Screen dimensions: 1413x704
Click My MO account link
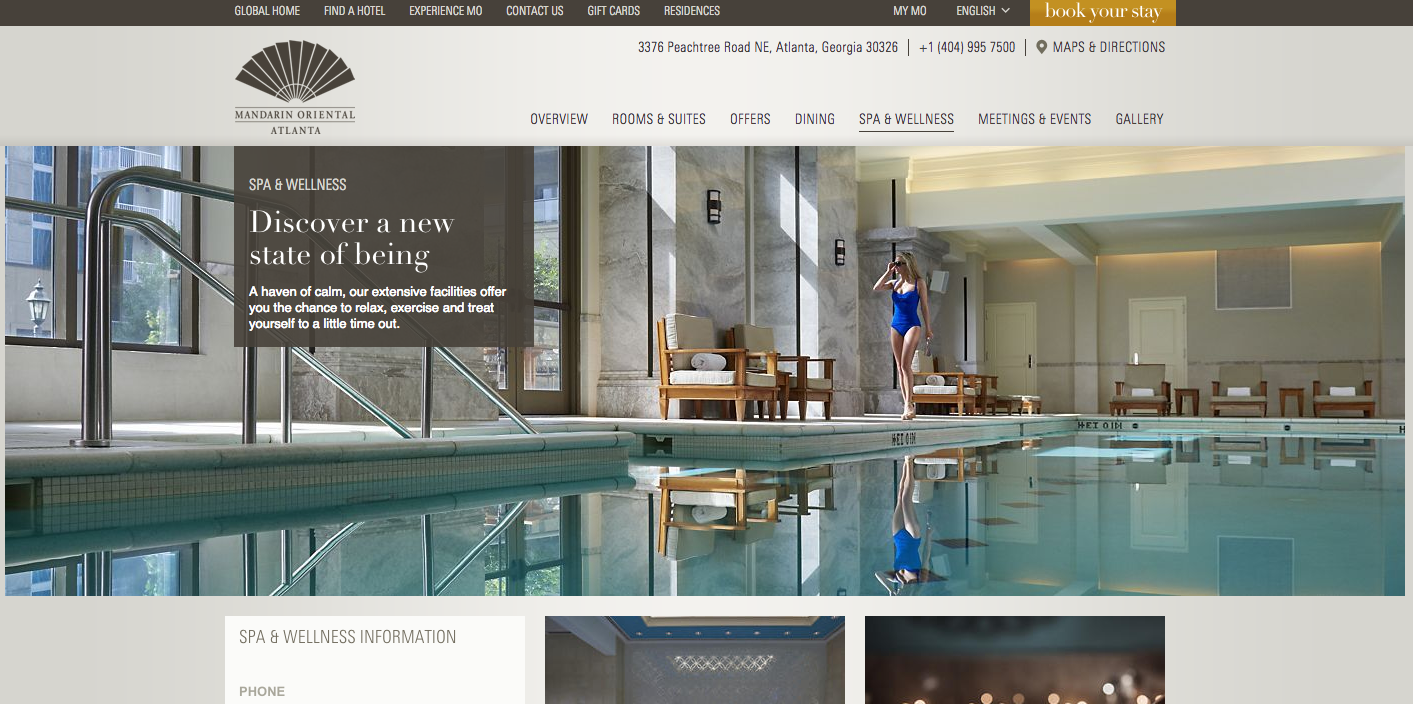point(910,11)
